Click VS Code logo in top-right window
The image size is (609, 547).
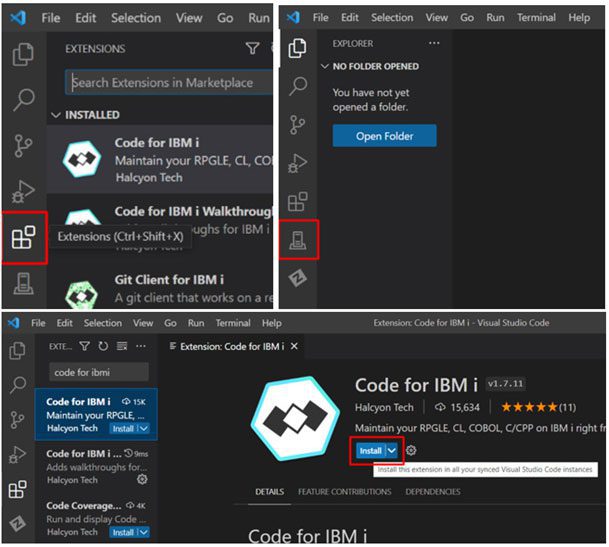[293, 17]
